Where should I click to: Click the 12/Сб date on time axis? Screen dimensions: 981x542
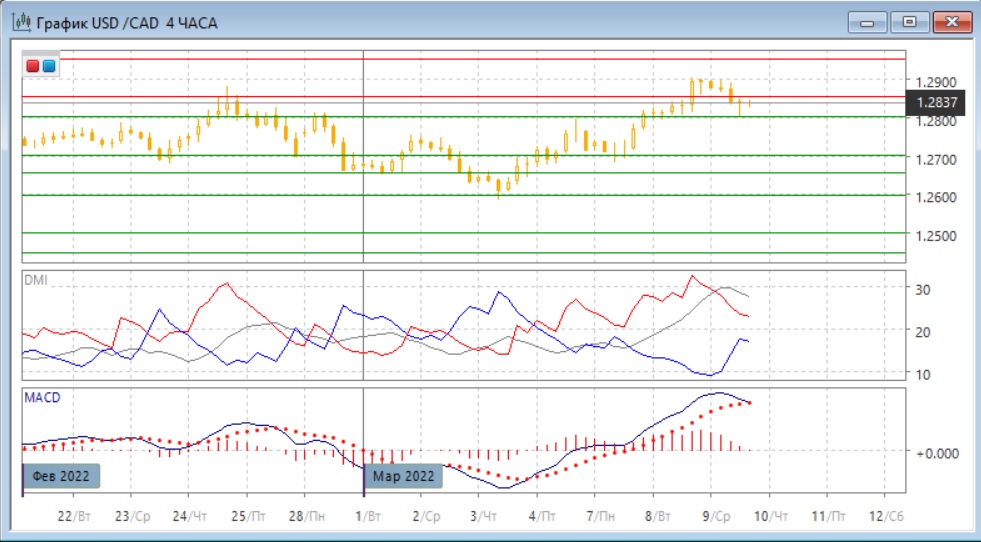886,516
